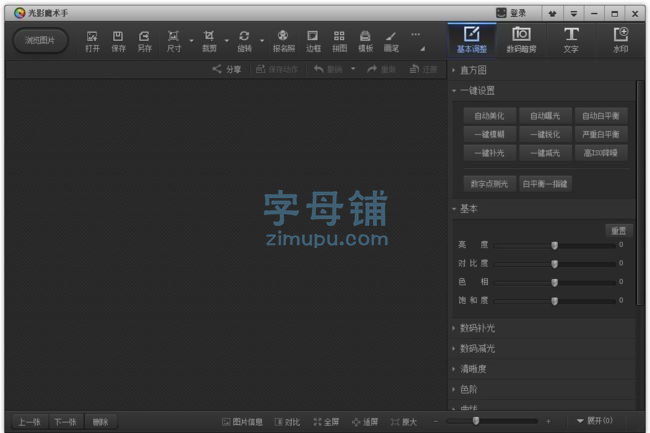Click the skin shirt icon in title bar
Image resolution: width=650 pixels, height=433 pixels.
coord(552,14)
